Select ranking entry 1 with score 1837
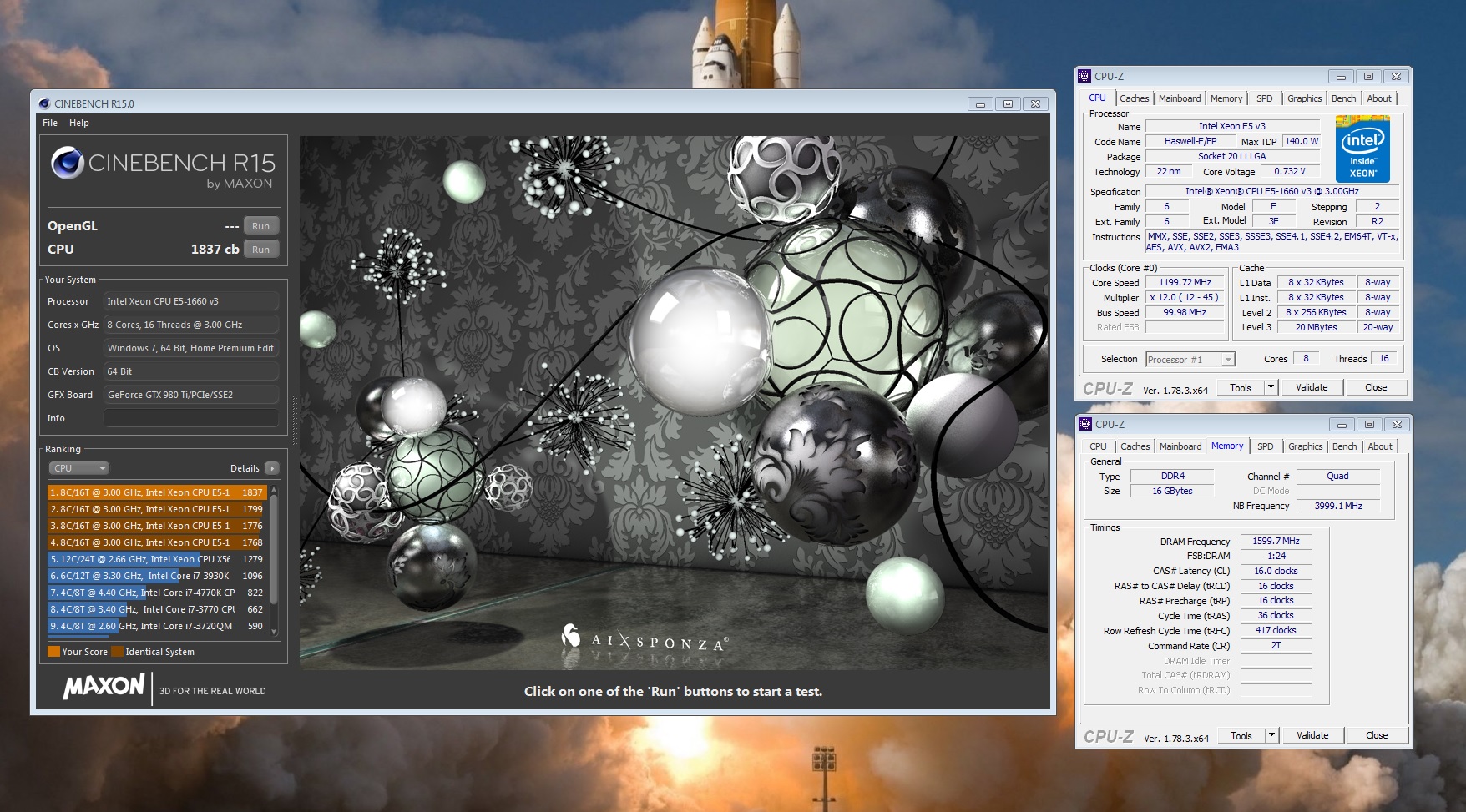Screen dimensions: 1466x812 tap(157, 492)
